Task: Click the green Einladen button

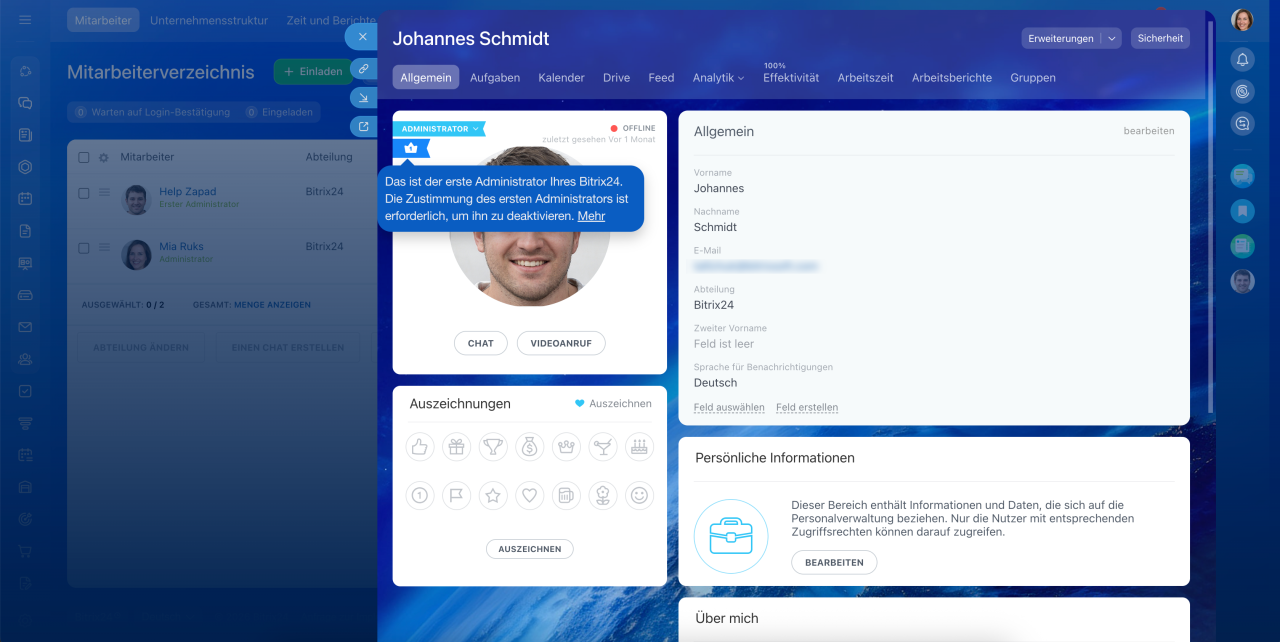Action: click(313, 72)
